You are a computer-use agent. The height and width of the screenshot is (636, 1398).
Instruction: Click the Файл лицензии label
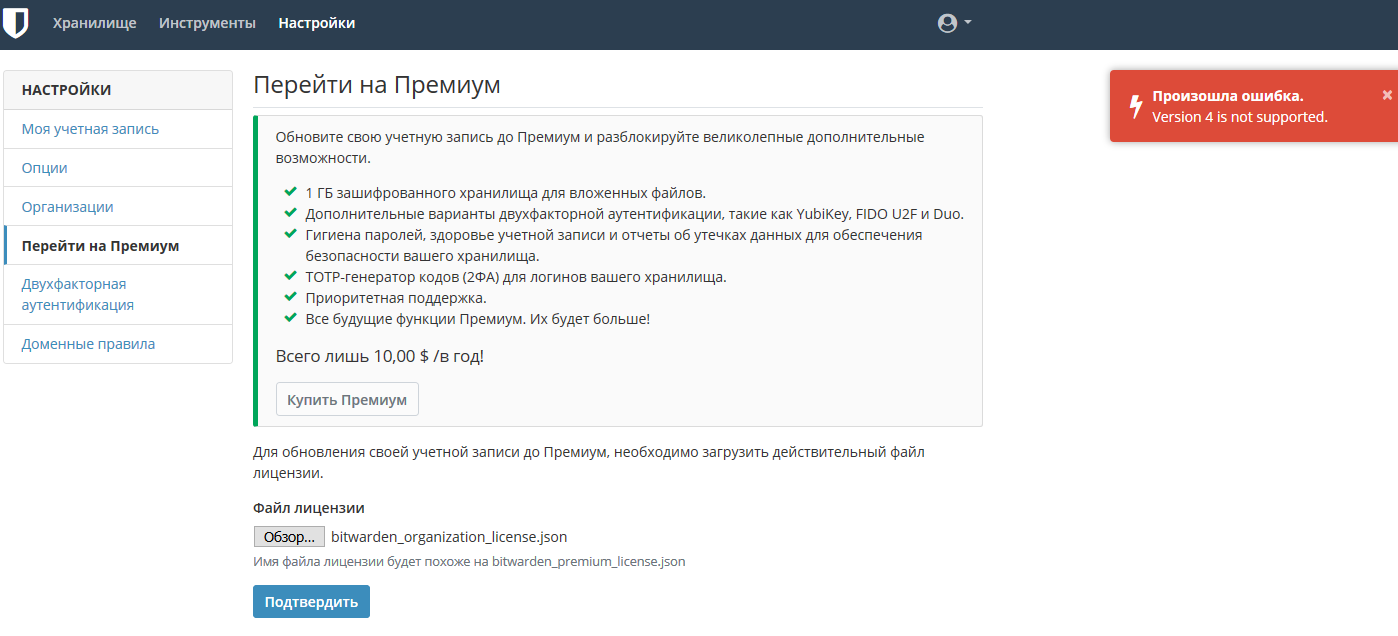(309, 508)
